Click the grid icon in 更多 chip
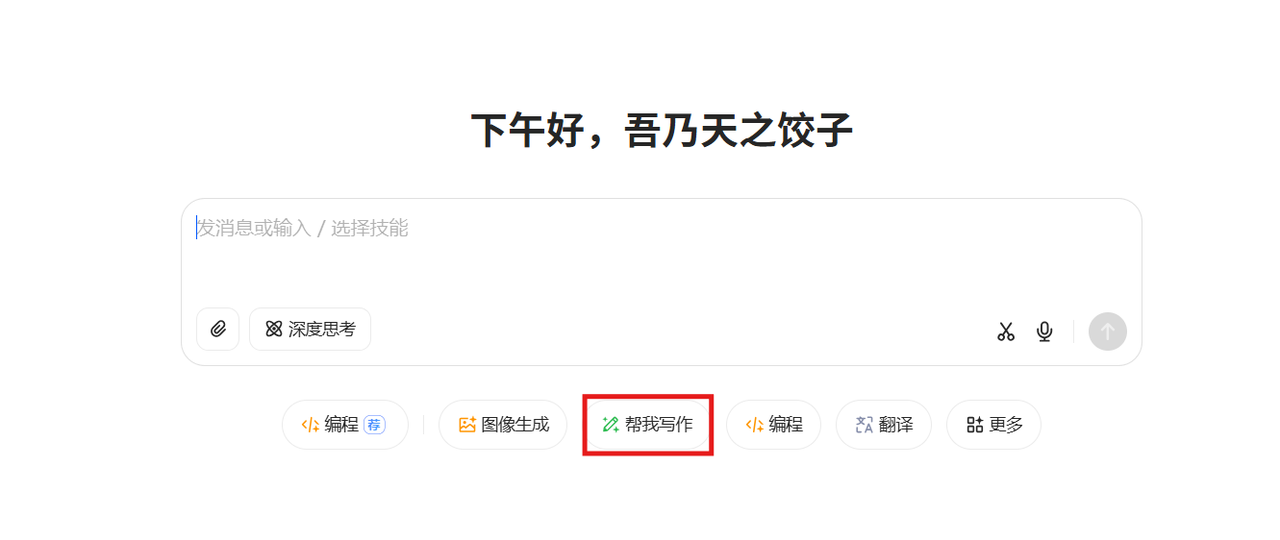Image resolution: width=1280 pixels, height=540 pixels. click(x=975, y=424)
